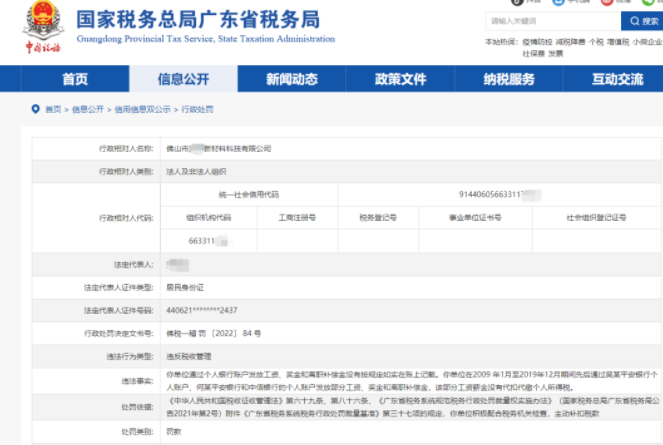Select hot word 社保费

click(534, 54)
